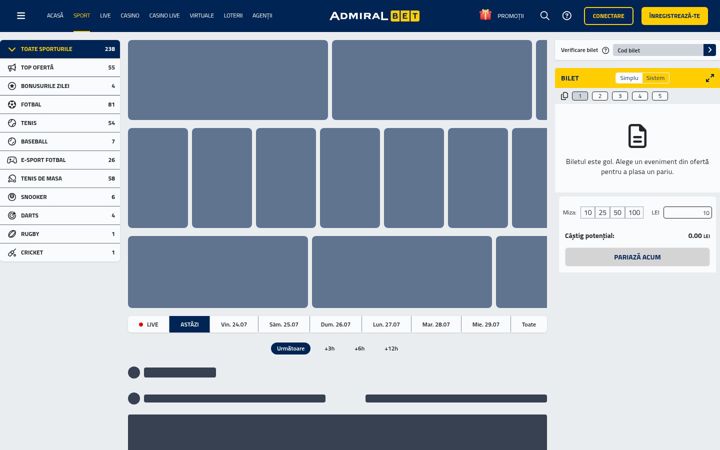
Task: Set stake to 100 lei
Action: tap(634, 213)
